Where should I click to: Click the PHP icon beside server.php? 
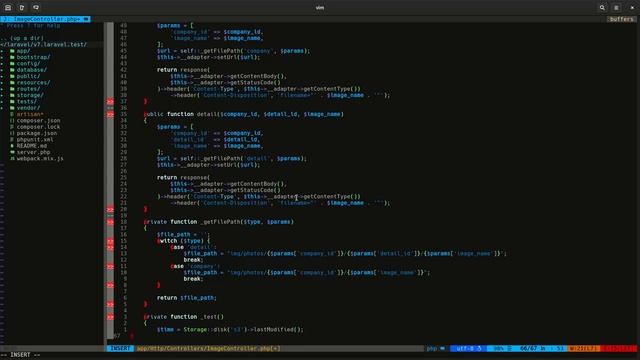12,152
